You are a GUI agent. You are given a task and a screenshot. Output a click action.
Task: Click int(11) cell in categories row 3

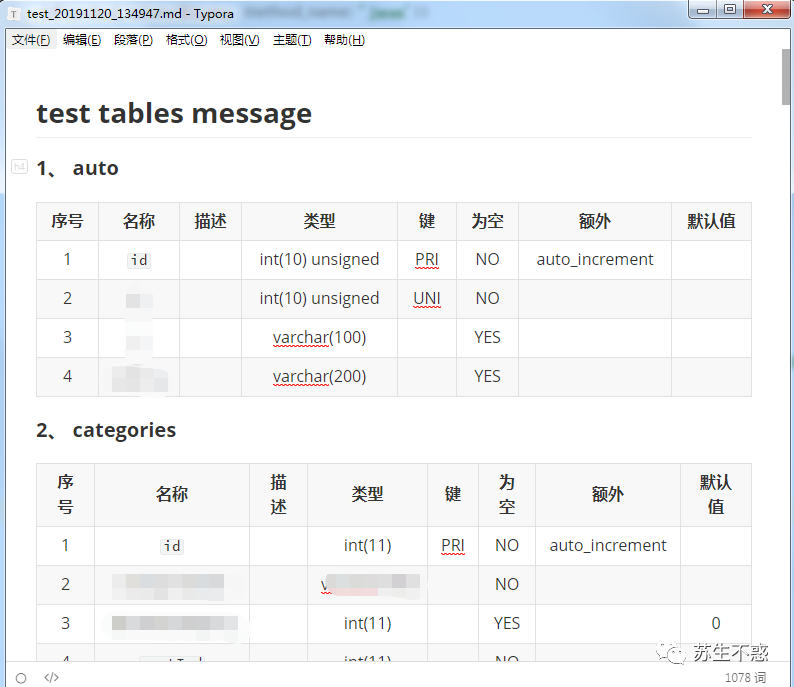[368, 624]
